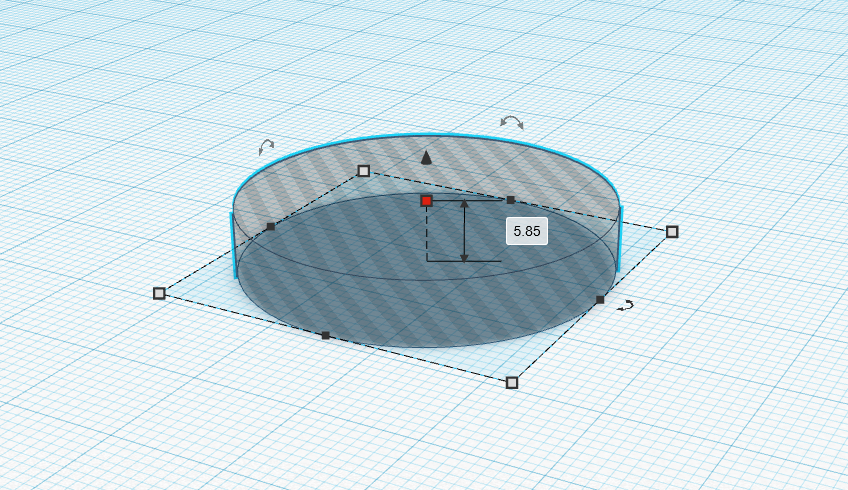
Task: Edit the 5.85 height dimension field
Action: 527,231
